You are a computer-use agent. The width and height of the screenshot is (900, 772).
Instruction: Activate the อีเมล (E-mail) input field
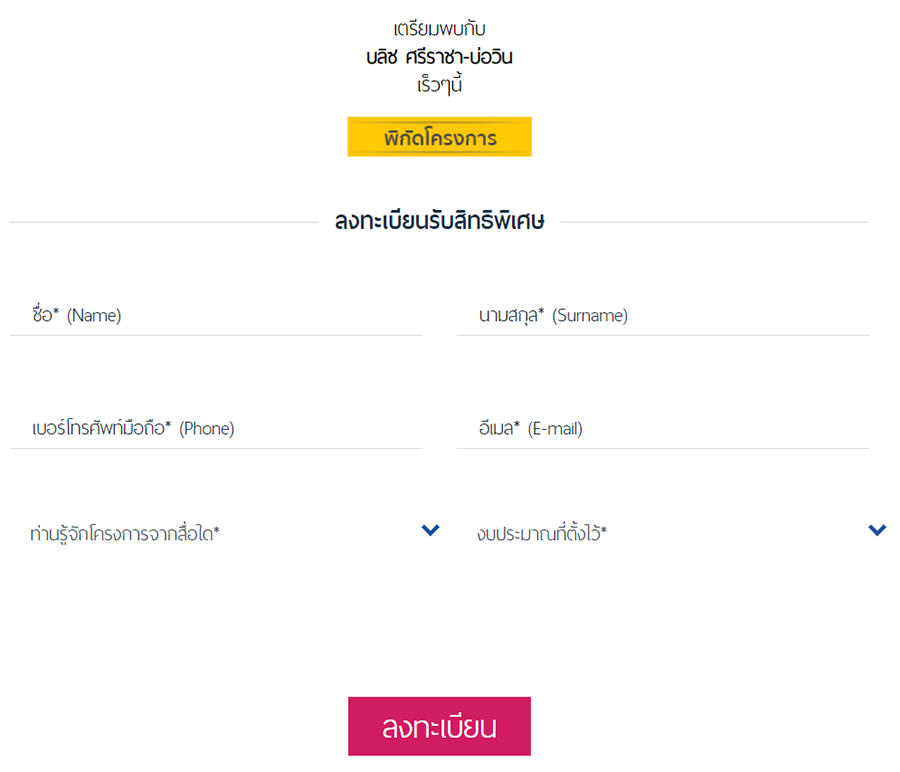tap(663, 429)
